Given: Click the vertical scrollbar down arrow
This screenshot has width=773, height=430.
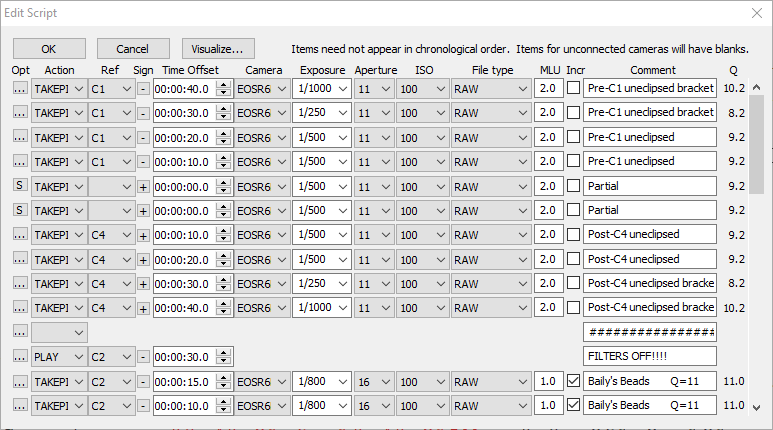Looking at the screenshot, I should pyautogui.click(x=756, y=407).
